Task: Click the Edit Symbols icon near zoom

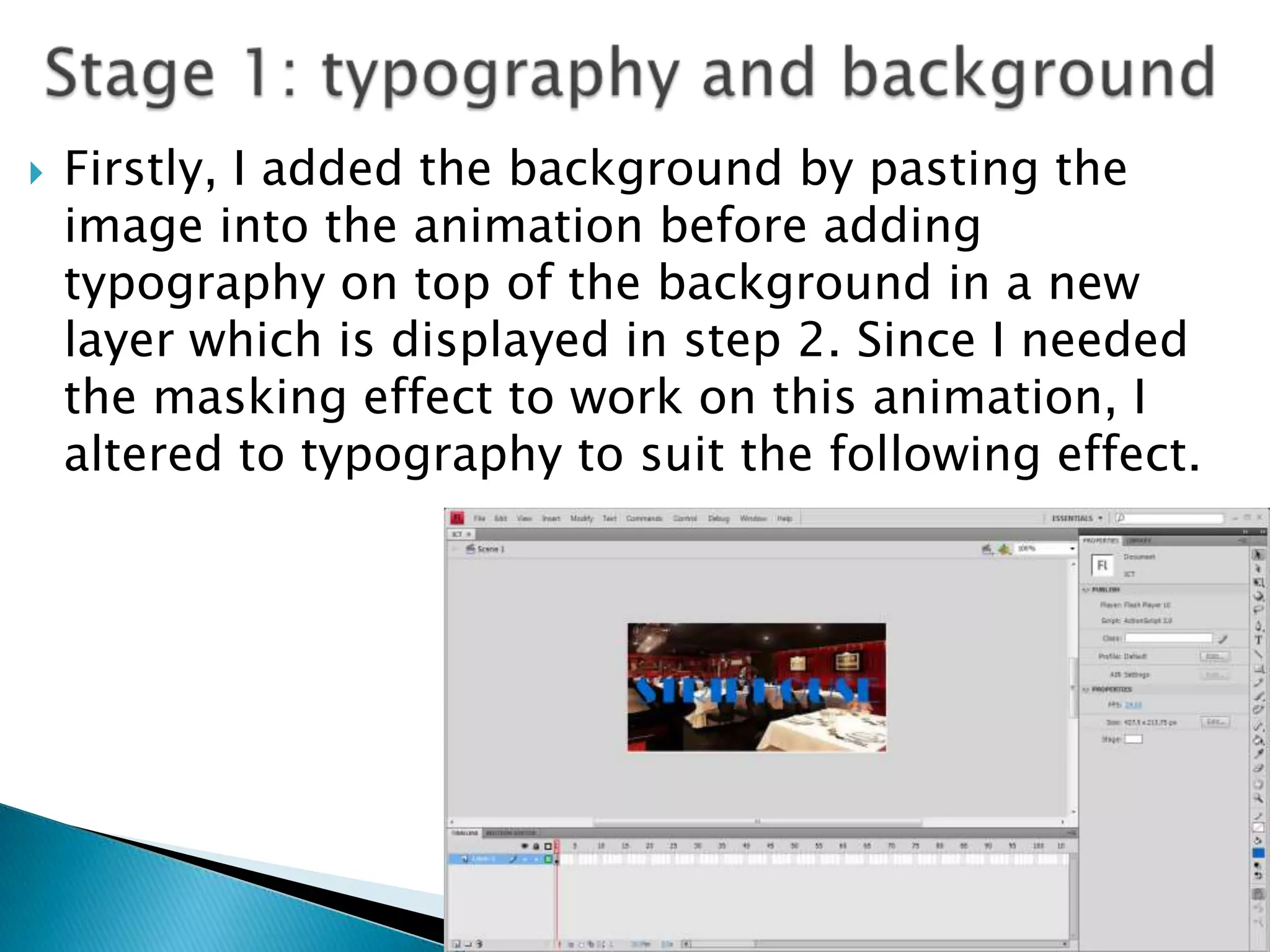Action: tap(1005, 549)
